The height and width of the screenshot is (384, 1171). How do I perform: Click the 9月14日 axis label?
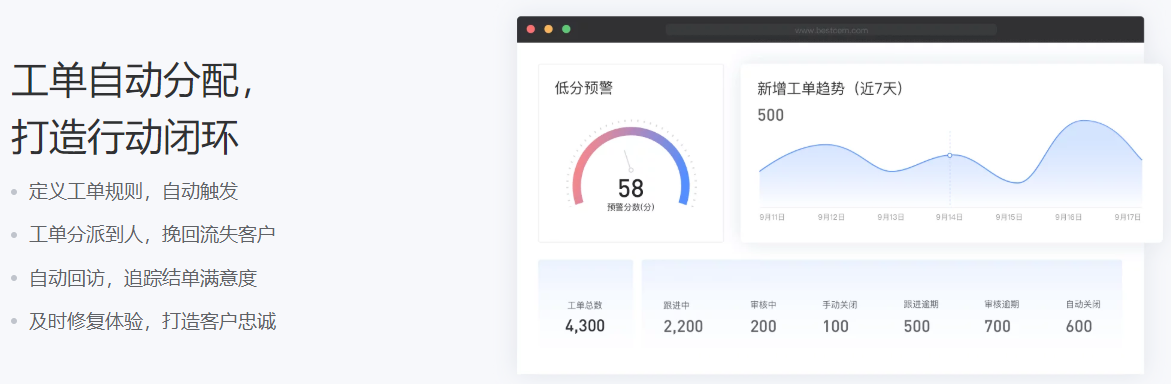[x=949, y=217]
